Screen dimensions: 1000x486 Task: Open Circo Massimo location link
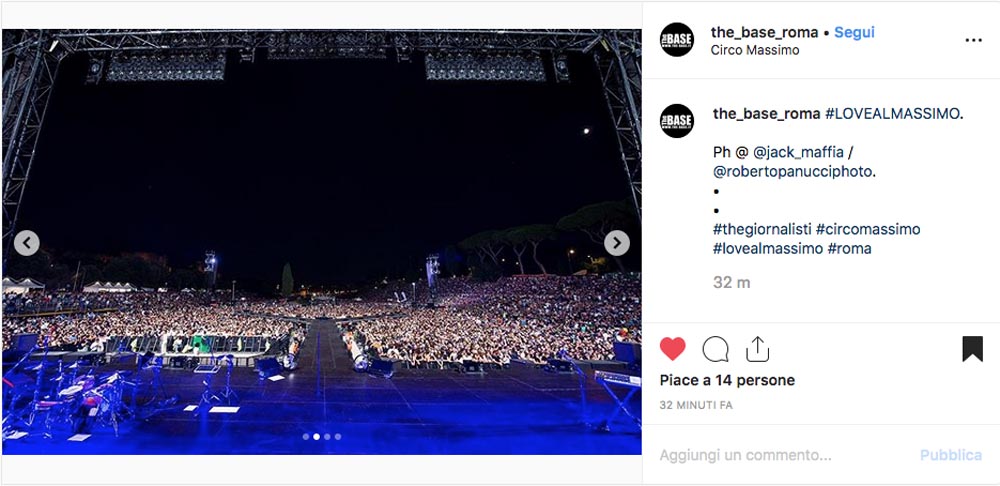(x=754, y=50)
